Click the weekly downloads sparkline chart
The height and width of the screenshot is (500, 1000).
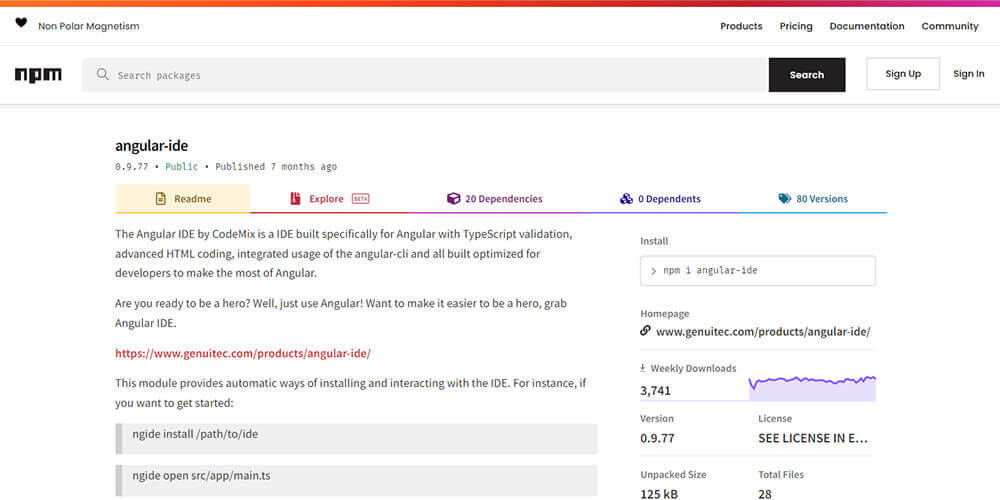812,387
